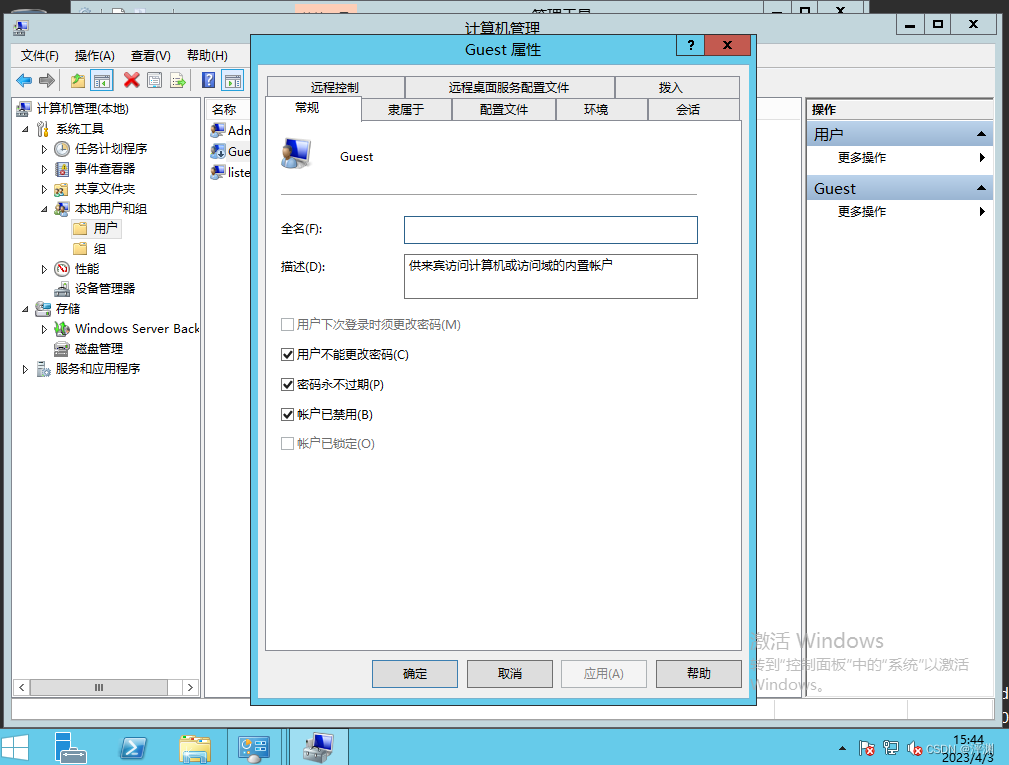Select the 组 folder in tree
This screenshot has width=1009, height=765.
click(x=89, y=249)
